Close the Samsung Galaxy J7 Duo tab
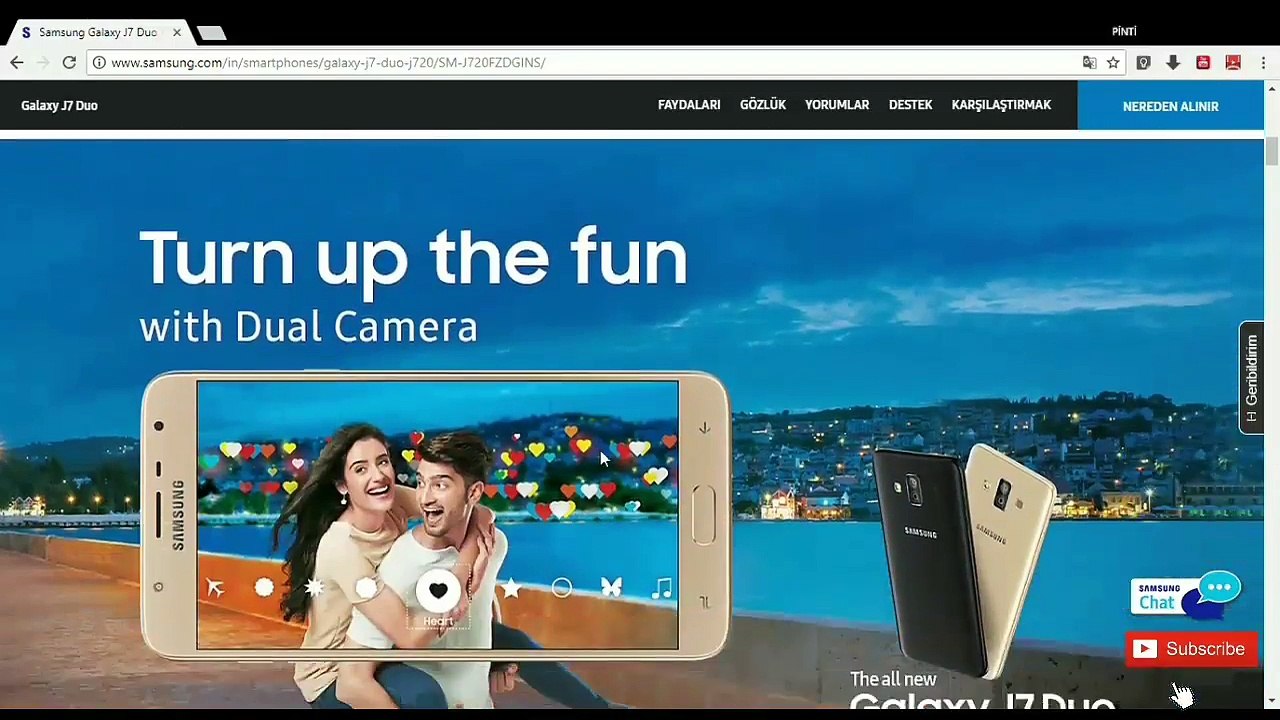1280x720 pixels. 177,32
